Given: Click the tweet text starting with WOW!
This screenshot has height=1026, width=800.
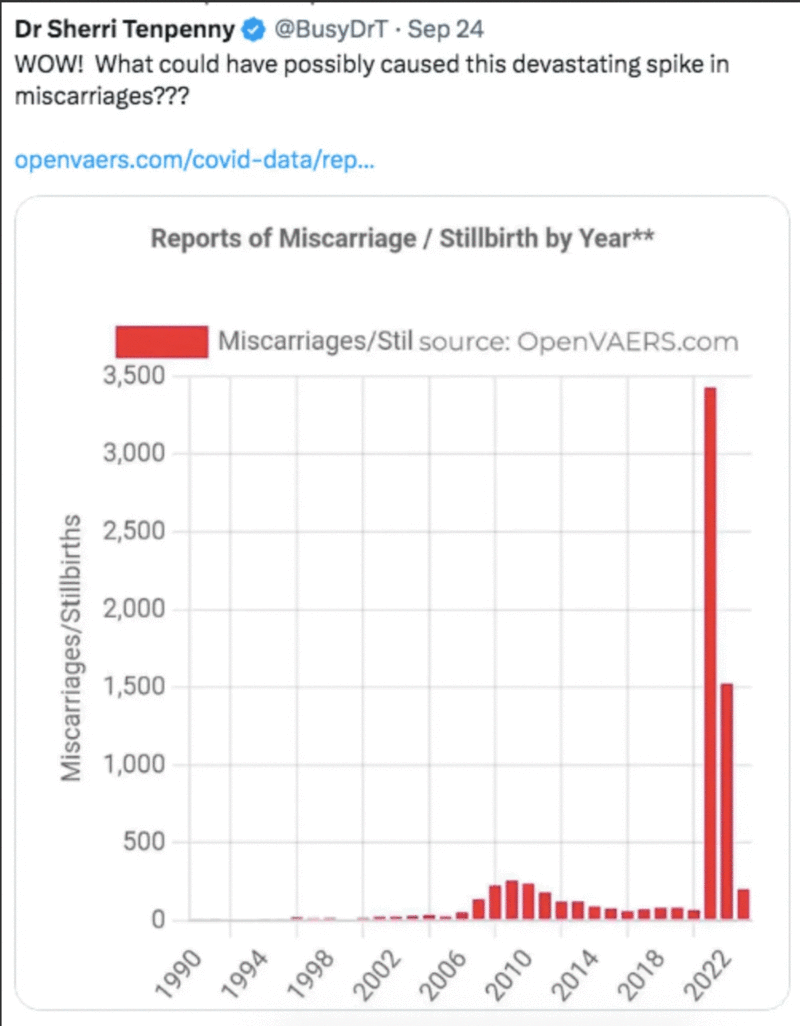Looking at the screenshot, I should [372, 80].
